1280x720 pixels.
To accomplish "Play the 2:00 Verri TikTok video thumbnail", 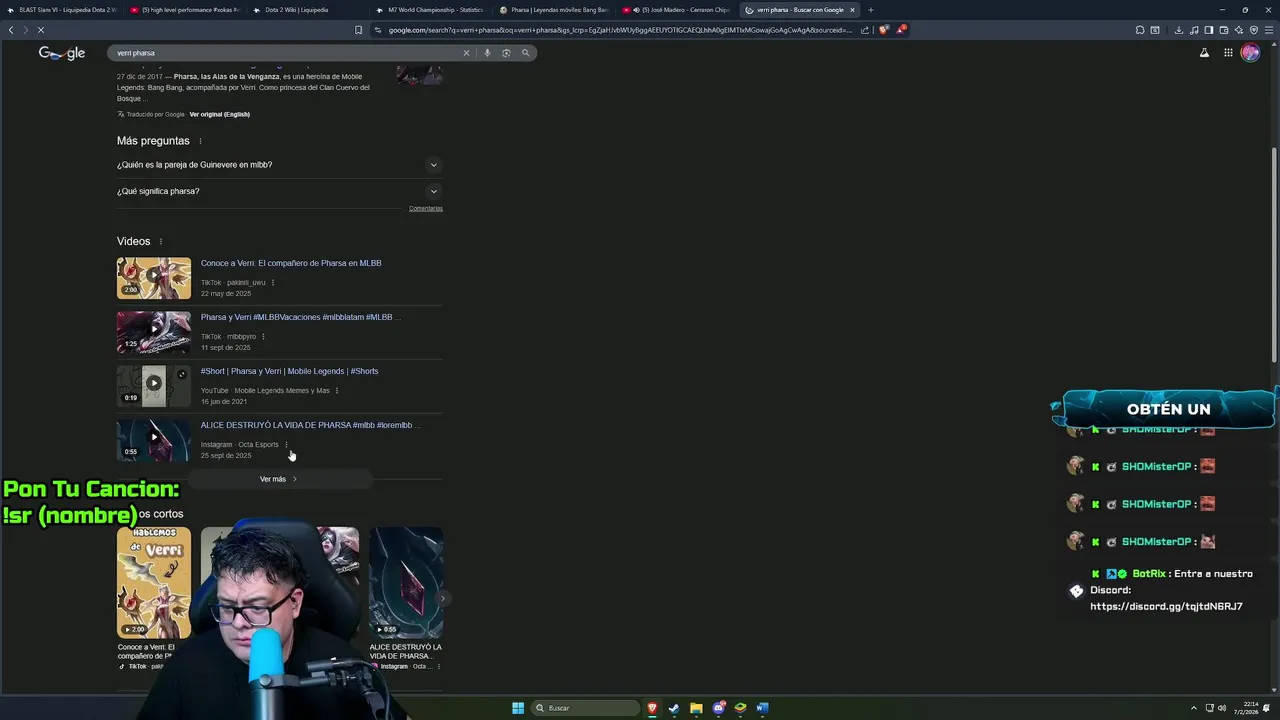I will (x=154, y=278).
